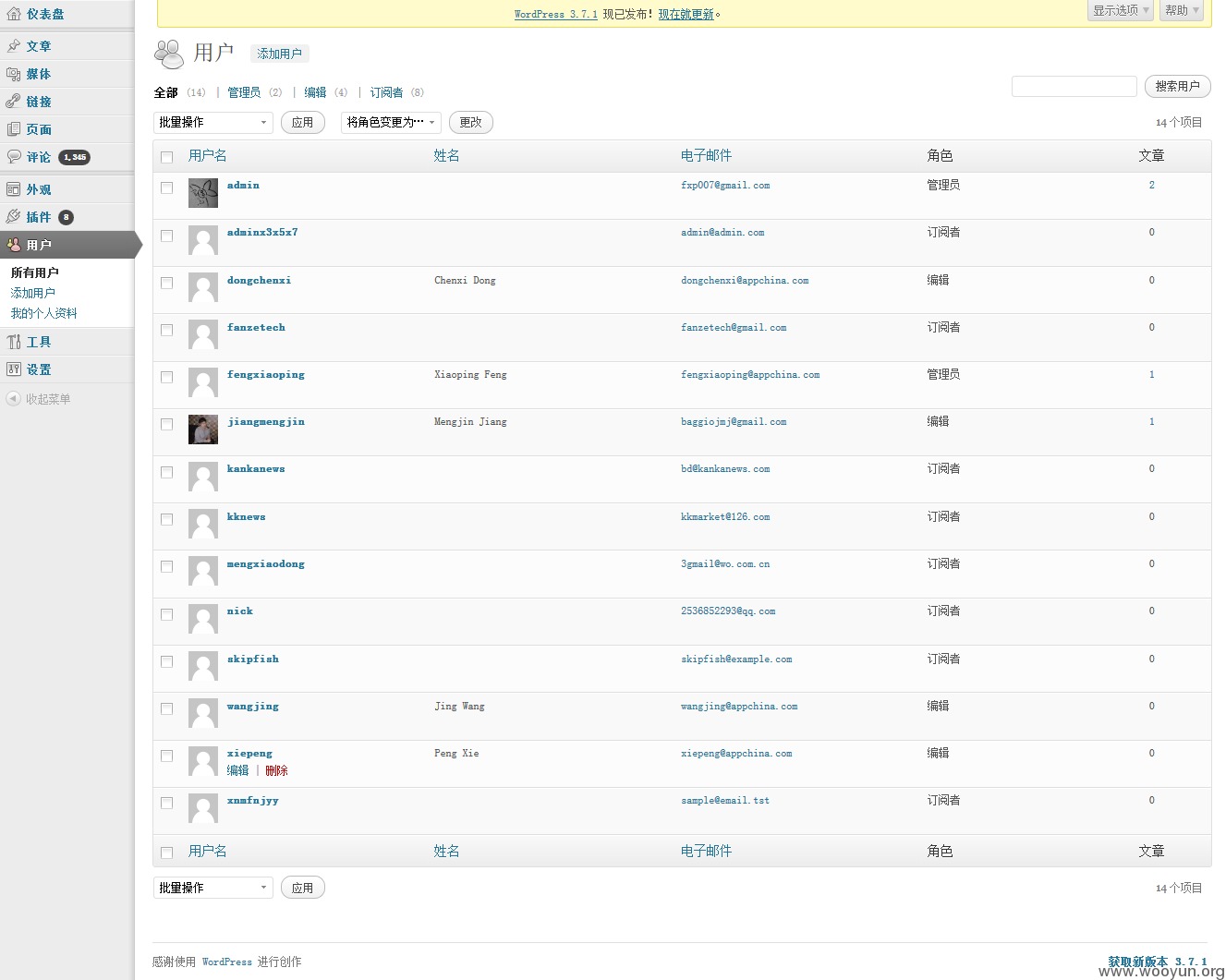Viewport: 1226px width, 980px height.
Task: Click the red 删除 link under xiepeng
Action: [276, 770]
